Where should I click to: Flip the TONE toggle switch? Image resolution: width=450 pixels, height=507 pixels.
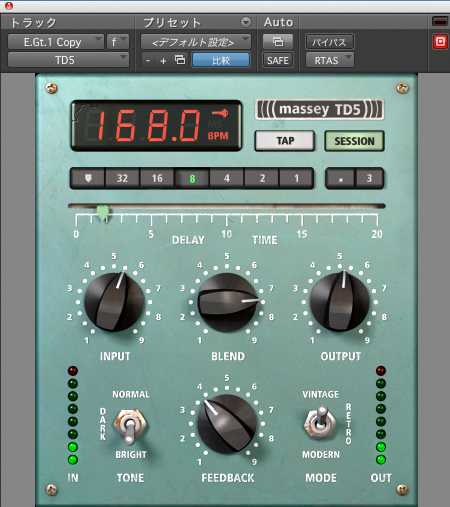(129, 427)
